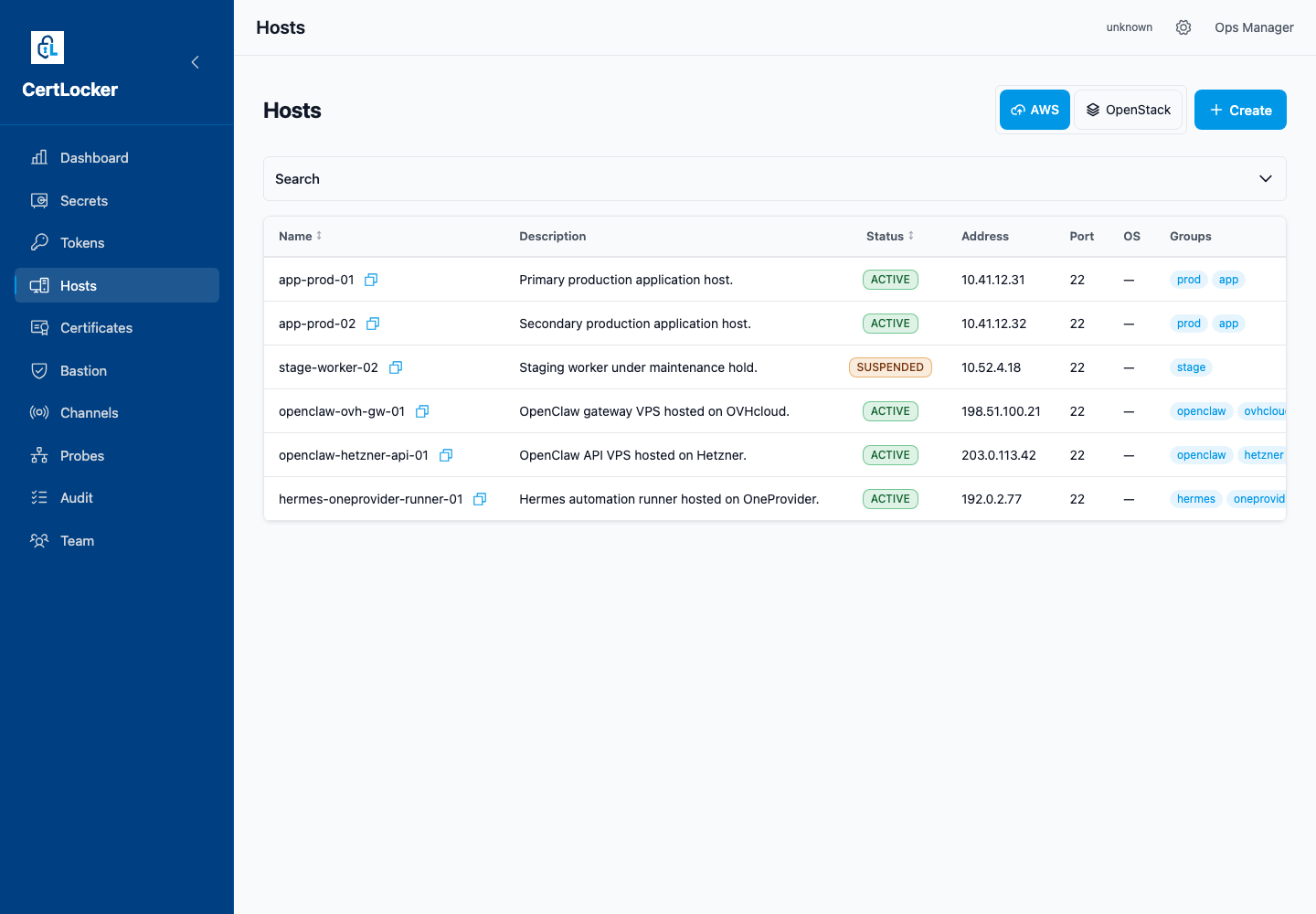Click the CertLocker logo icon
The image size is (1316, 914).
48,48
